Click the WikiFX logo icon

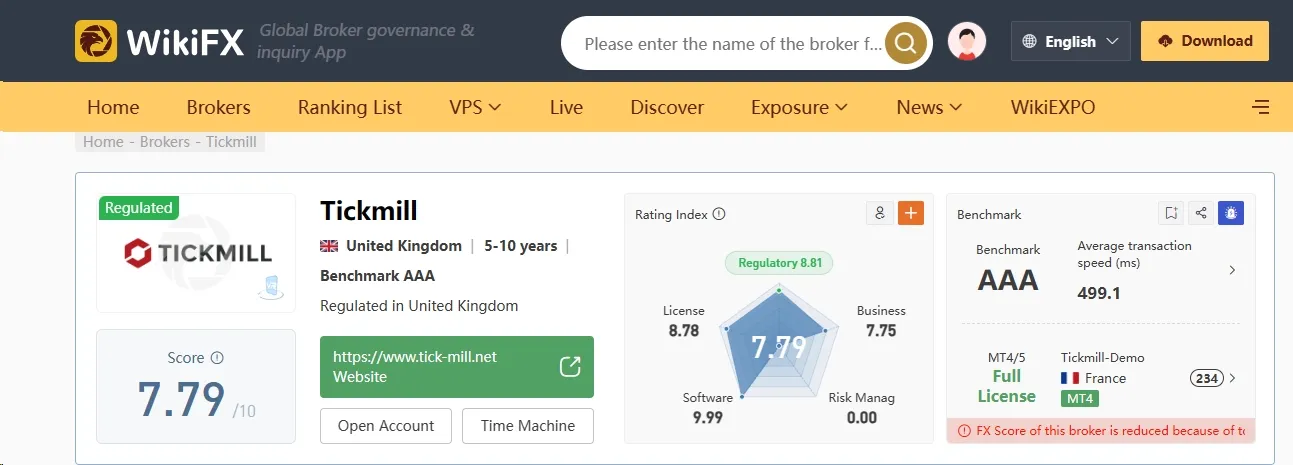pyautogui.click(x=96, y=42)
